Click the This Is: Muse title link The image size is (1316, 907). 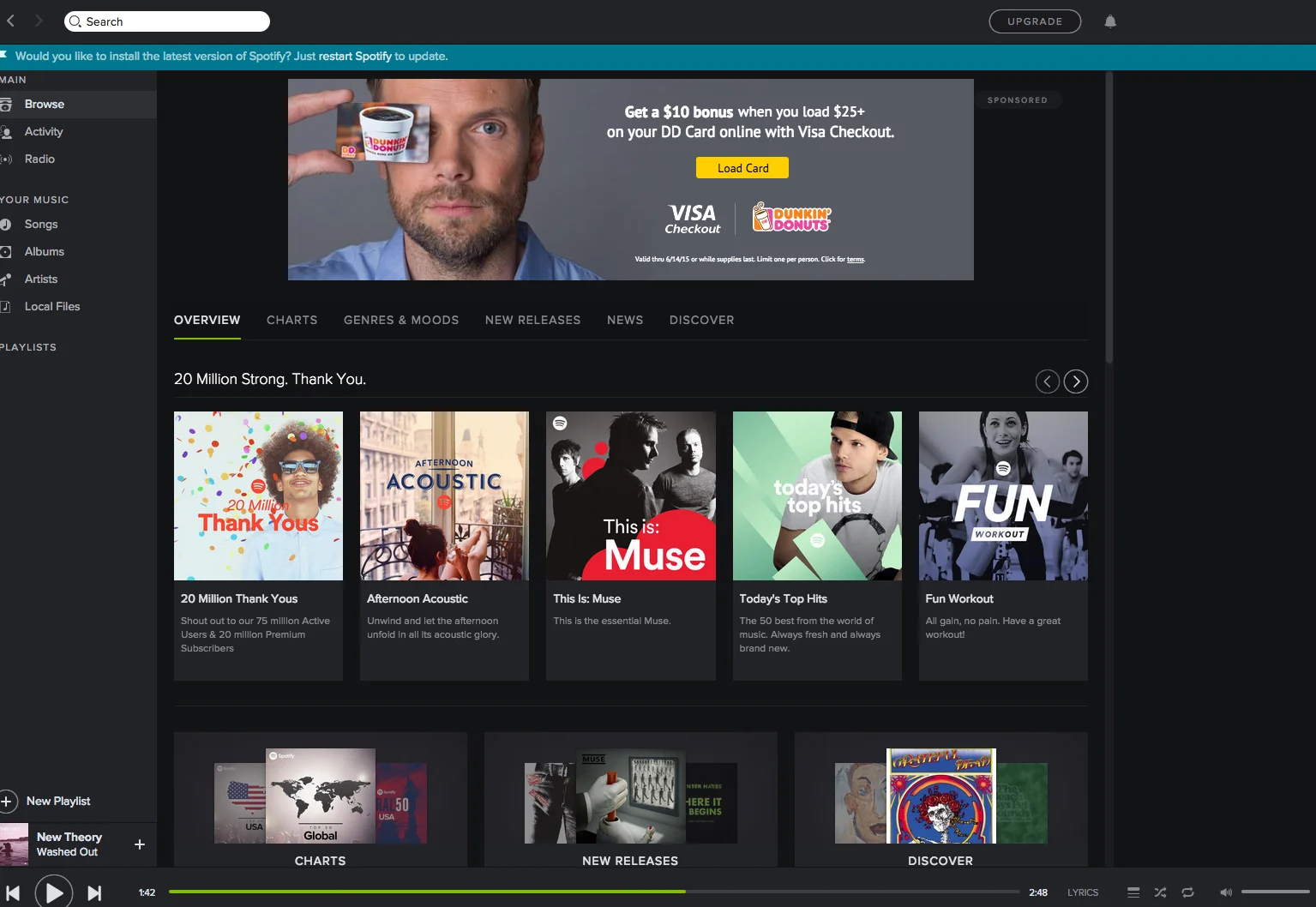[587, 598]
